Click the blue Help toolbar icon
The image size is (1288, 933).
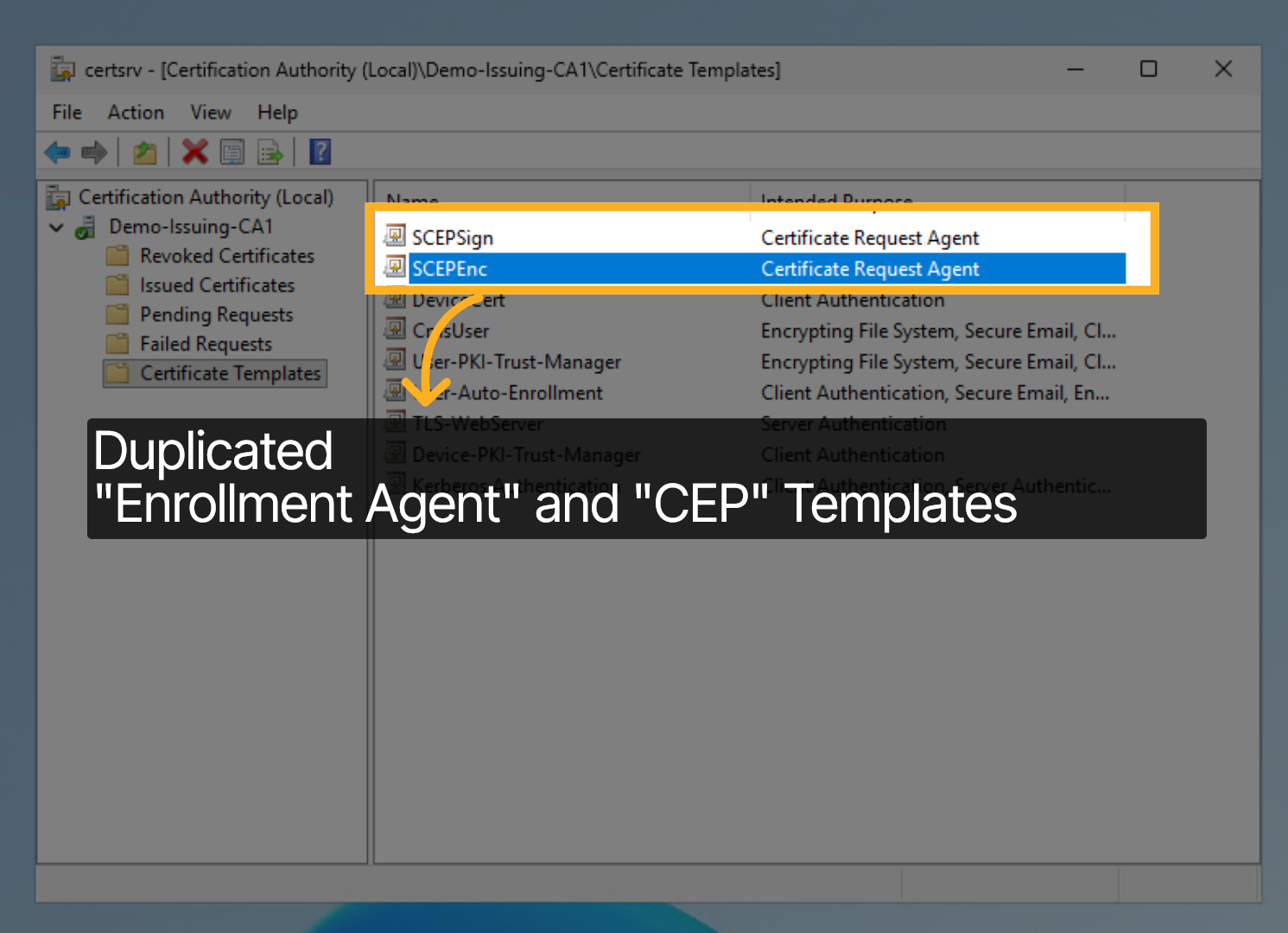(320, 152)
